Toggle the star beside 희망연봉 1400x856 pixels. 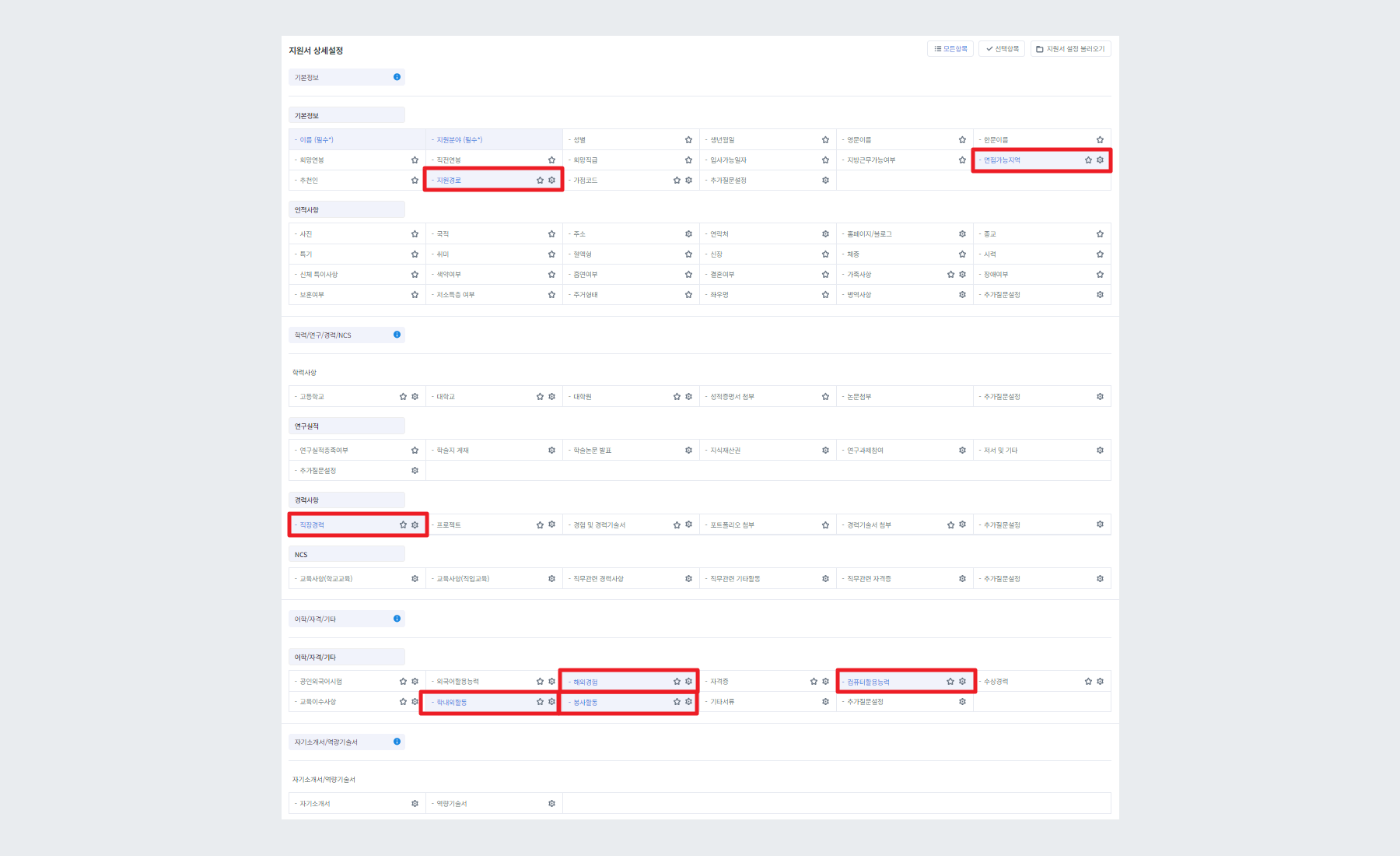415,160
